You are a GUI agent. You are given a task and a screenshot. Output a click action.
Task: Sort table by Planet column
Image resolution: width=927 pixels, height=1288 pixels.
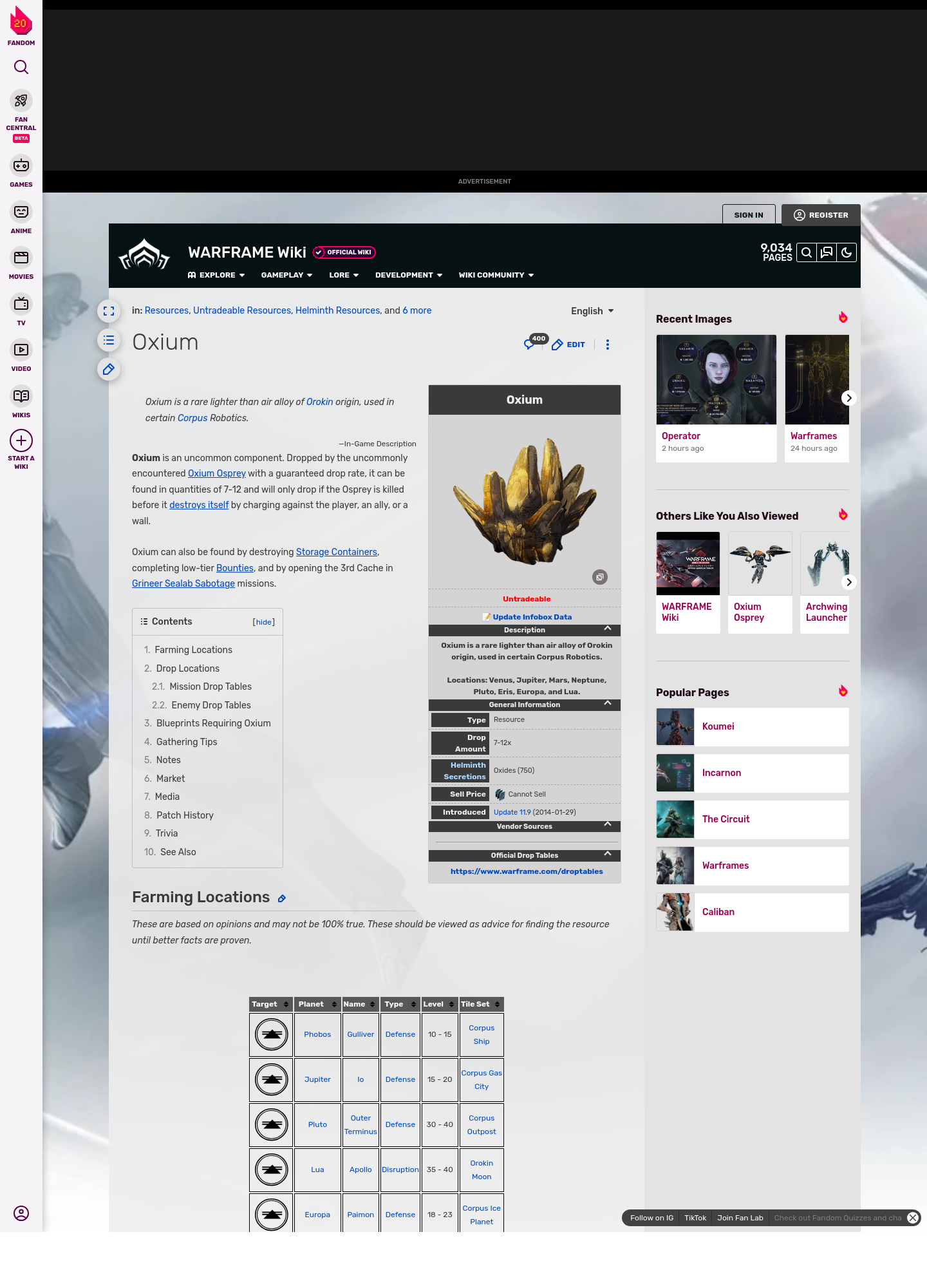click(317, 1004)
